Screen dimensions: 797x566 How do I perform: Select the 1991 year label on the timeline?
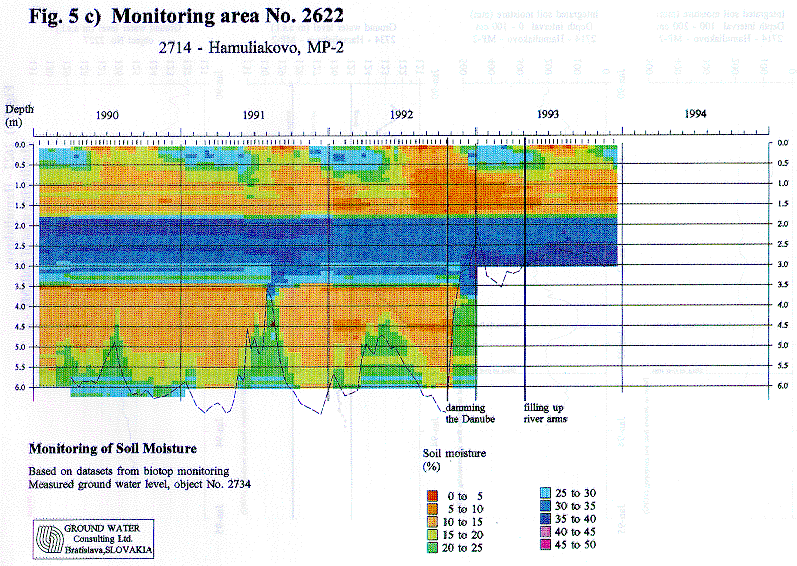[254, 115]
